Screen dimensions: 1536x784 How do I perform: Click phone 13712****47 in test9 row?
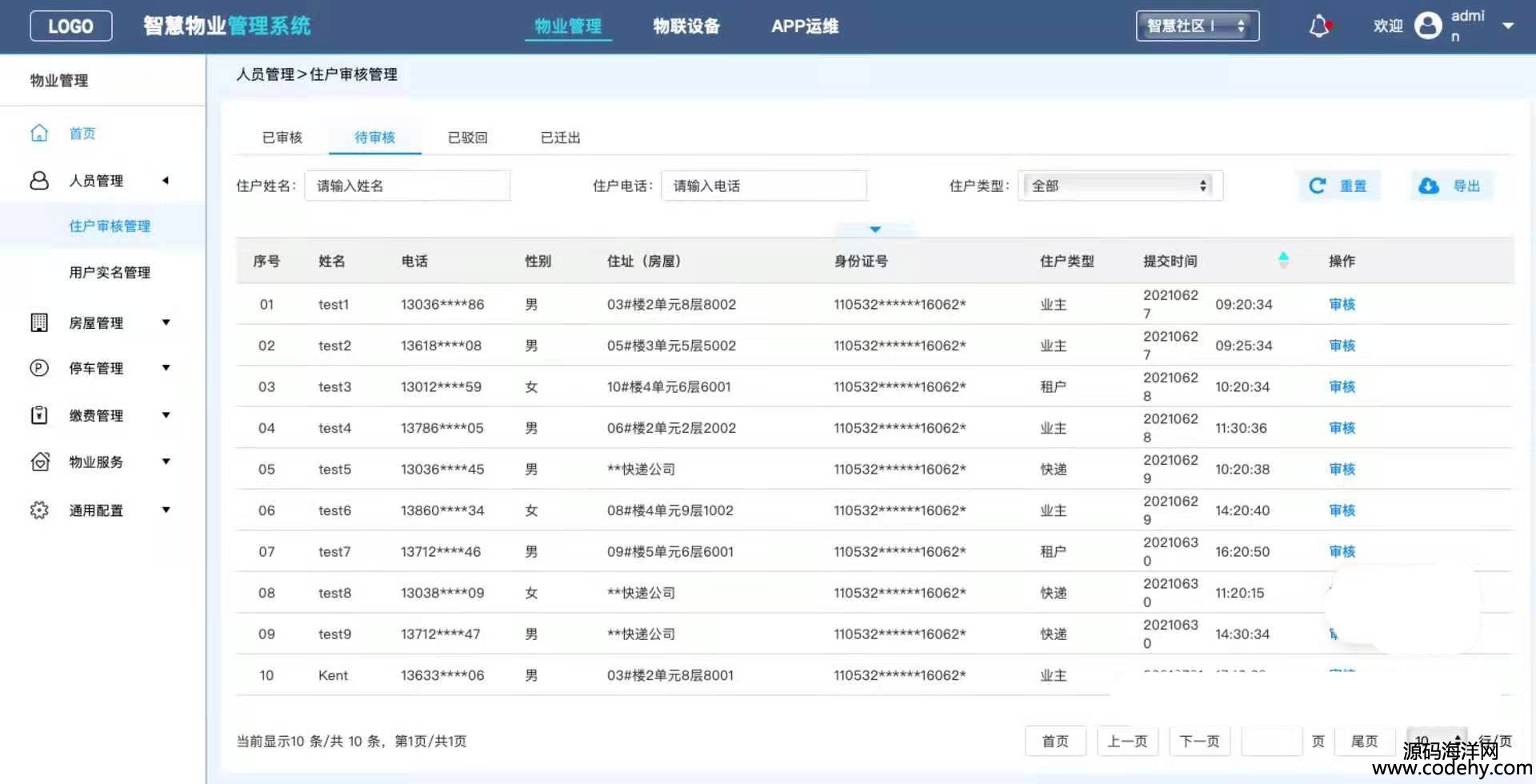pyautogui.click(x=441, y=634)
